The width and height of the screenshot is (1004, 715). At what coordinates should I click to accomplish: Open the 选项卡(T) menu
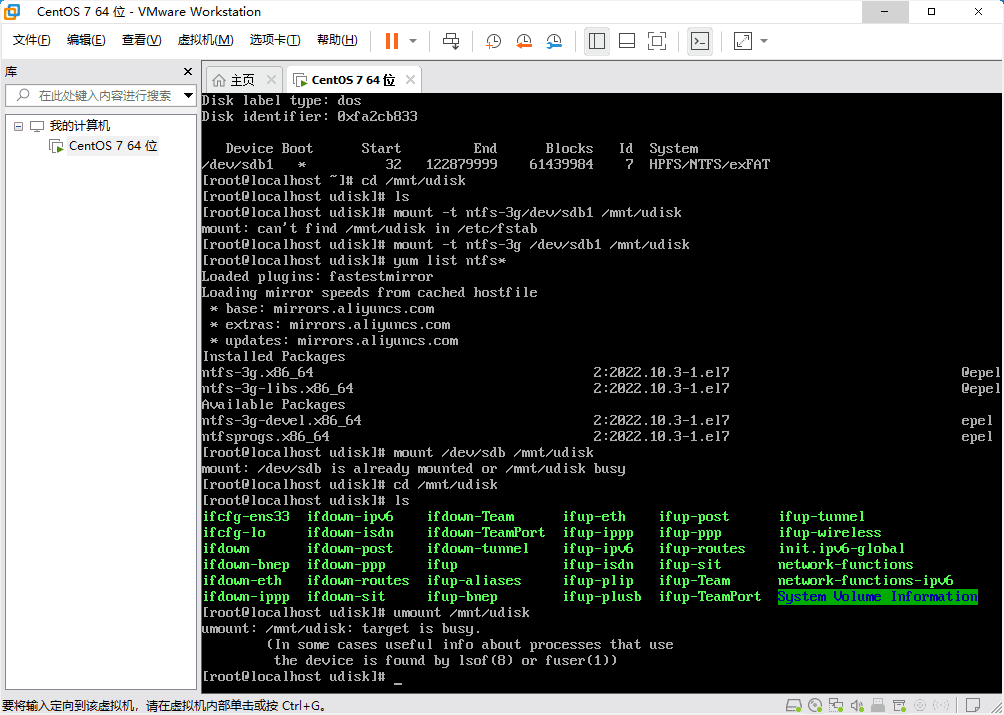pos(275,40)
